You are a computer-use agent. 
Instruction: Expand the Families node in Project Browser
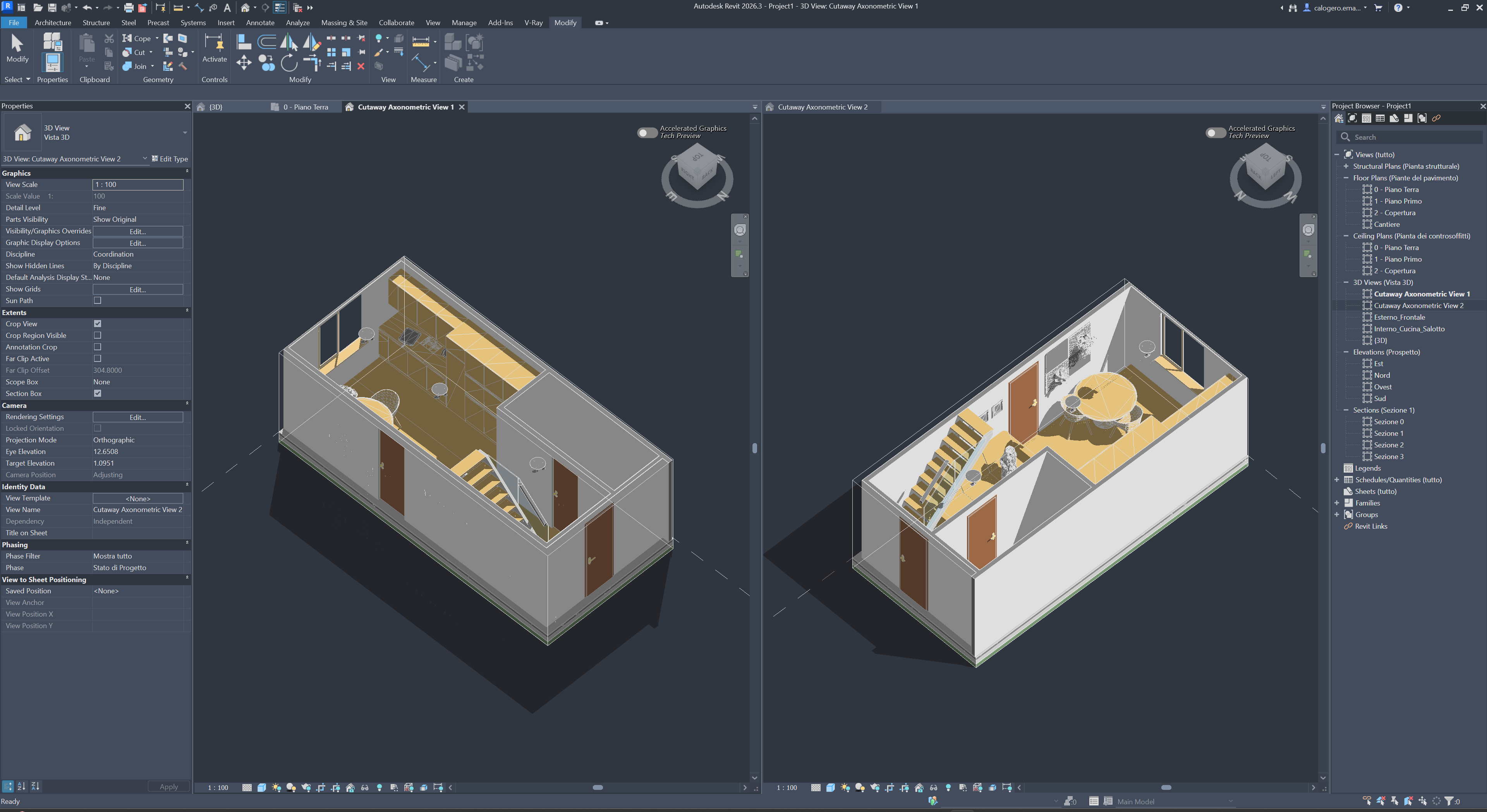click(1336, 503)
